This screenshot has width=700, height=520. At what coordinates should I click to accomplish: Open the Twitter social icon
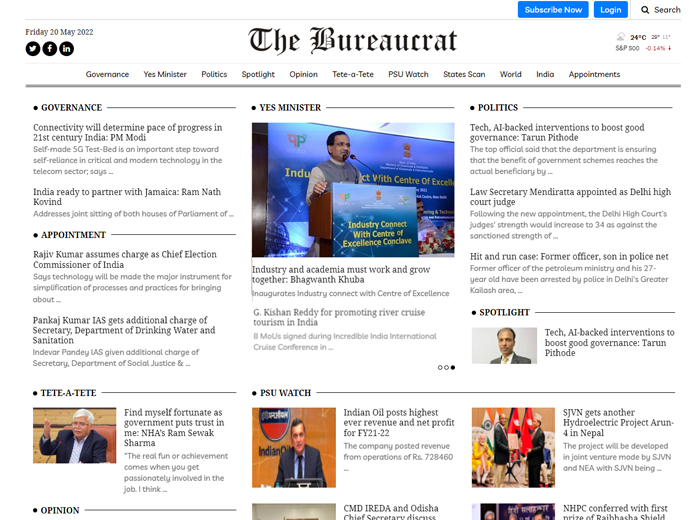33,48
